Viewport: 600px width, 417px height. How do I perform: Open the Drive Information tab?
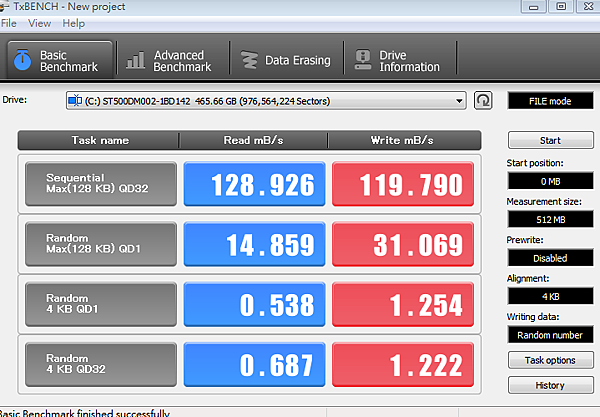399,60
